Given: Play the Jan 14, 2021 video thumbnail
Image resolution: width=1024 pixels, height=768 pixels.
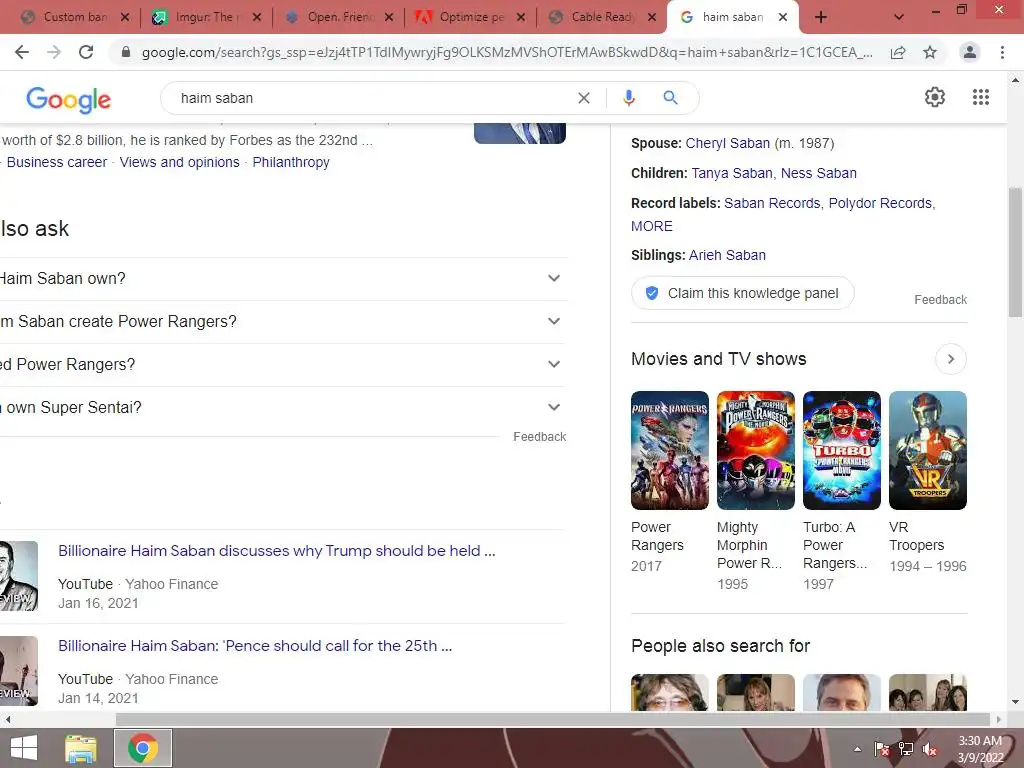Looking at the screenshot, I should point(18,671).
